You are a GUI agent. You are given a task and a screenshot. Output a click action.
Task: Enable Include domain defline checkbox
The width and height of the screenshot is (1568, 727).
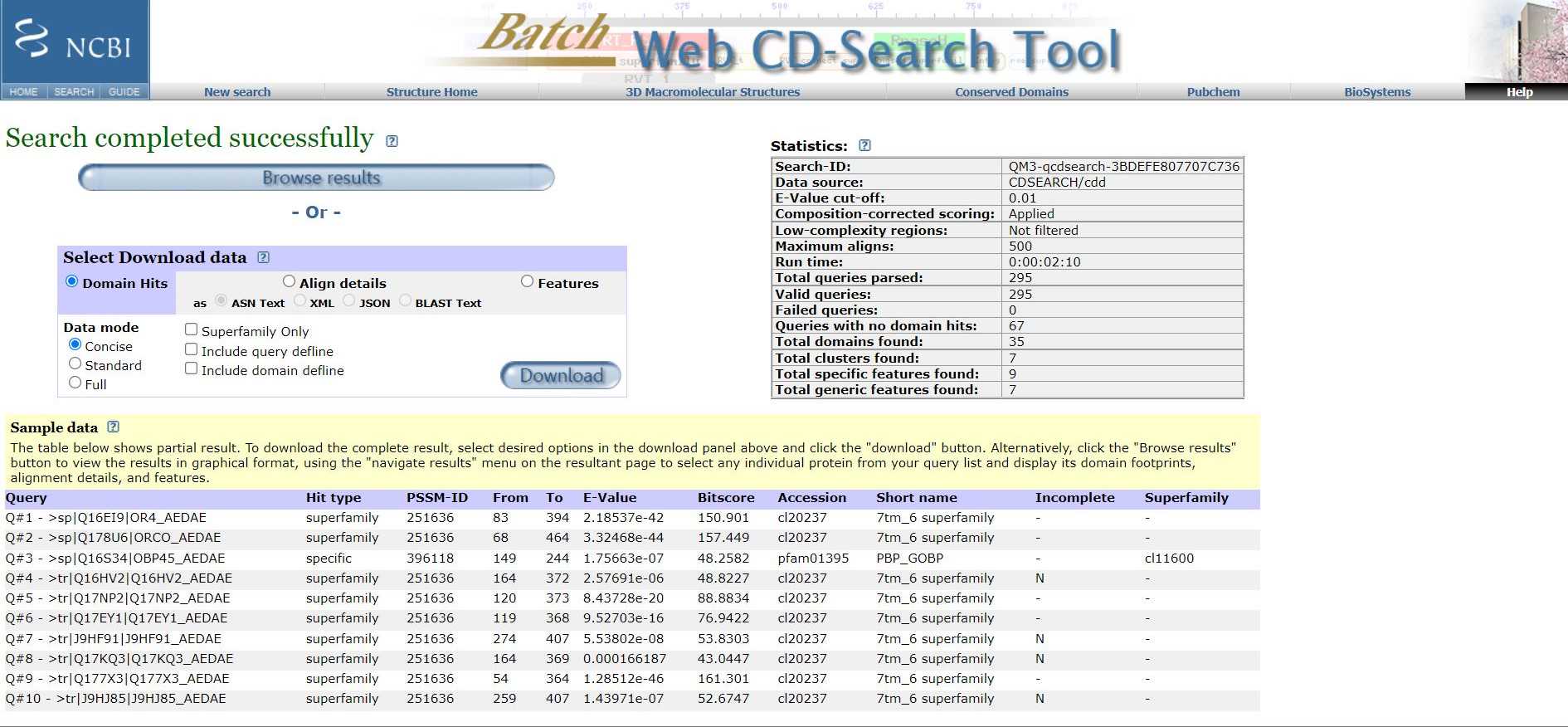tap(191, 368)
